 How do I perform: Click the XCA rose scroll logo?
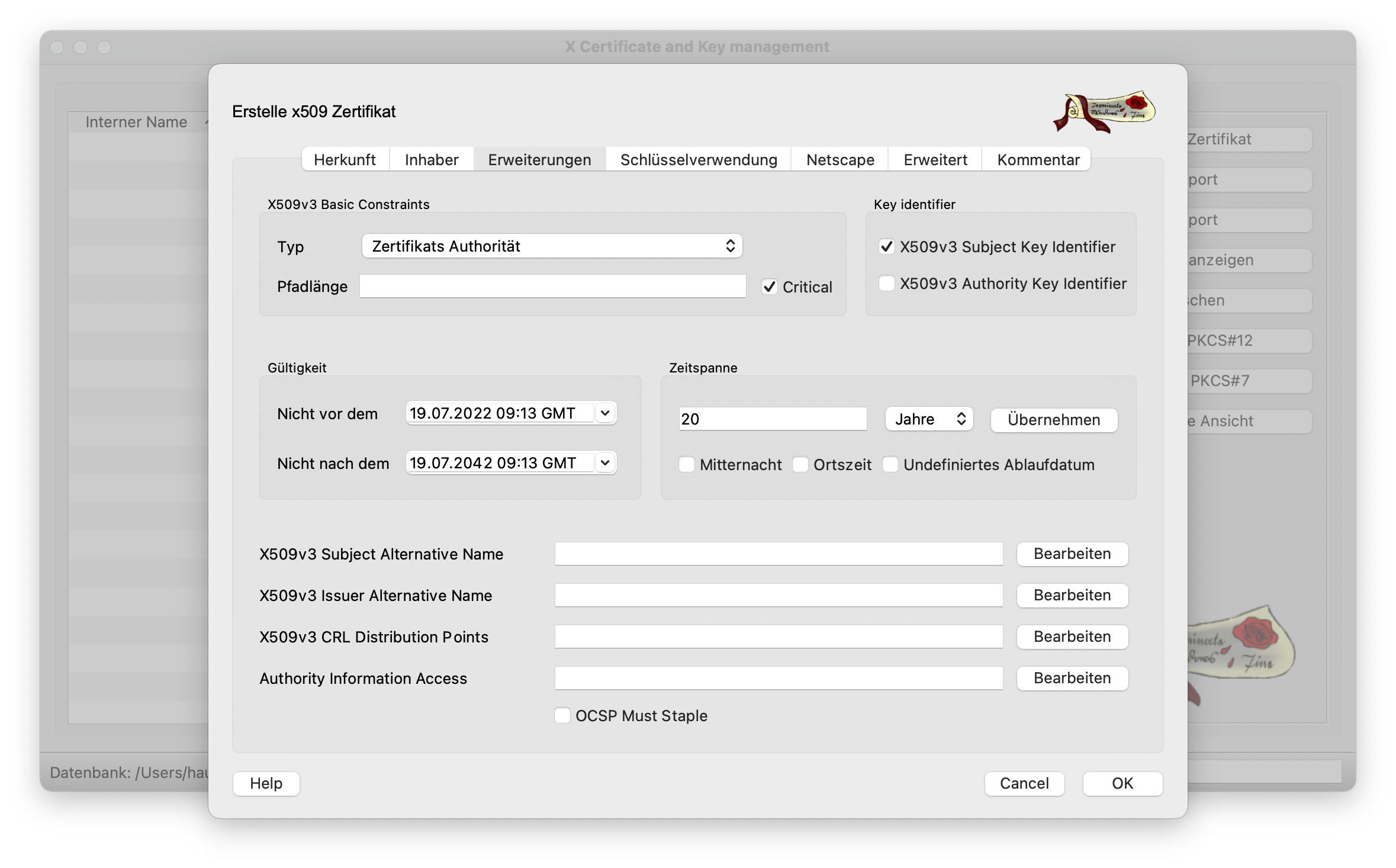click(x=1104, y=111)
